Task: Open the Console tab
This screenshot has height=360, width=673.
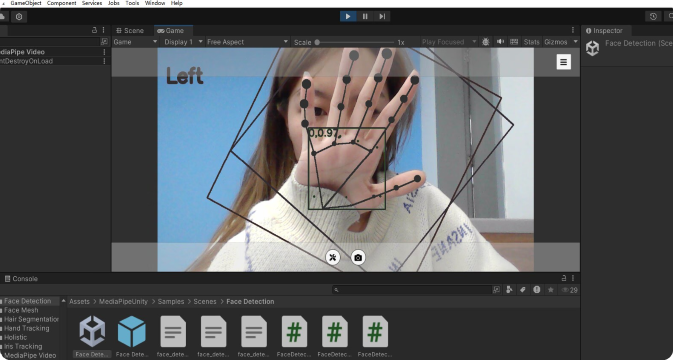Action: (x=21, y=278)
